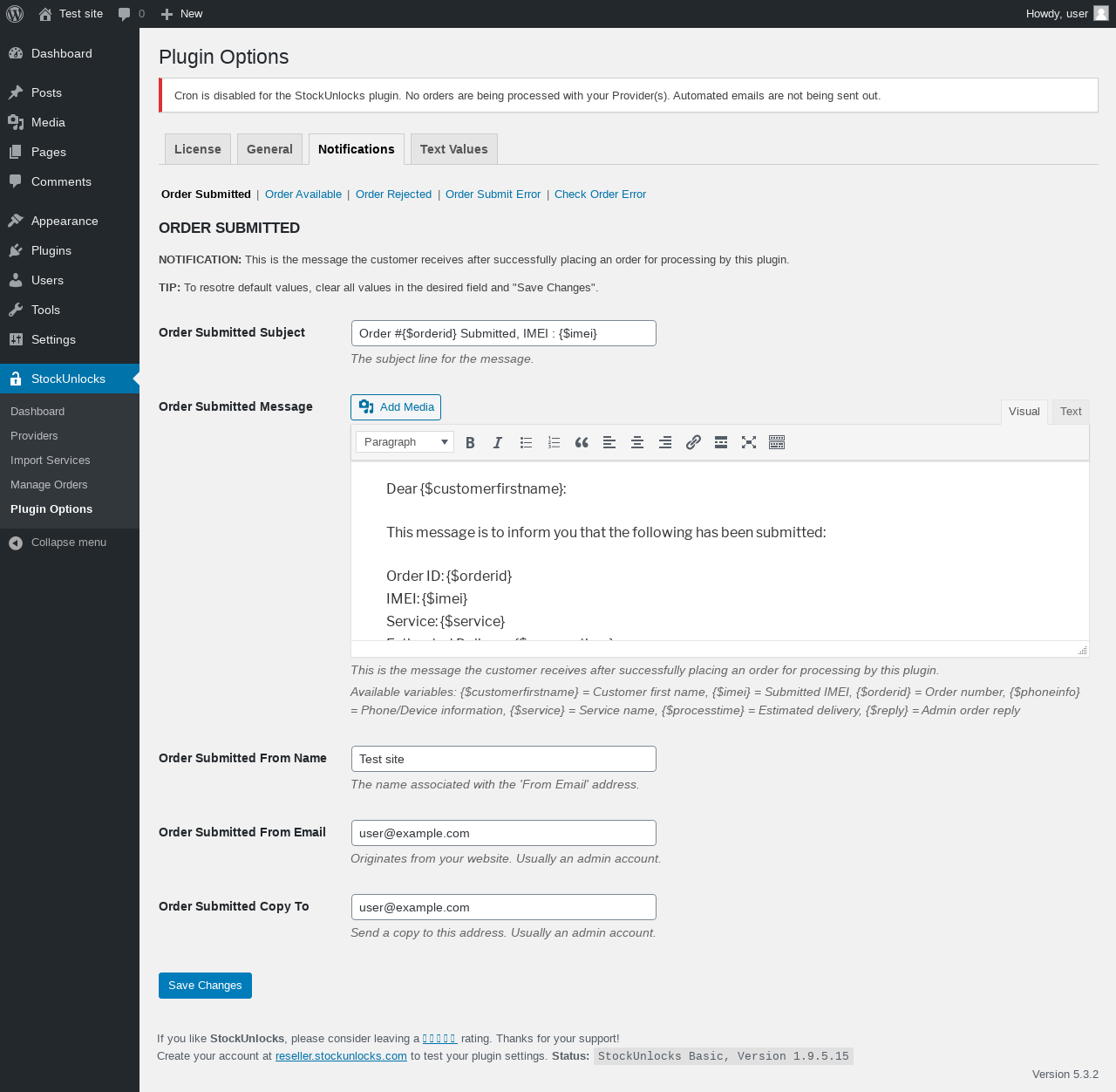Insert a numbered list

[554, 442]
